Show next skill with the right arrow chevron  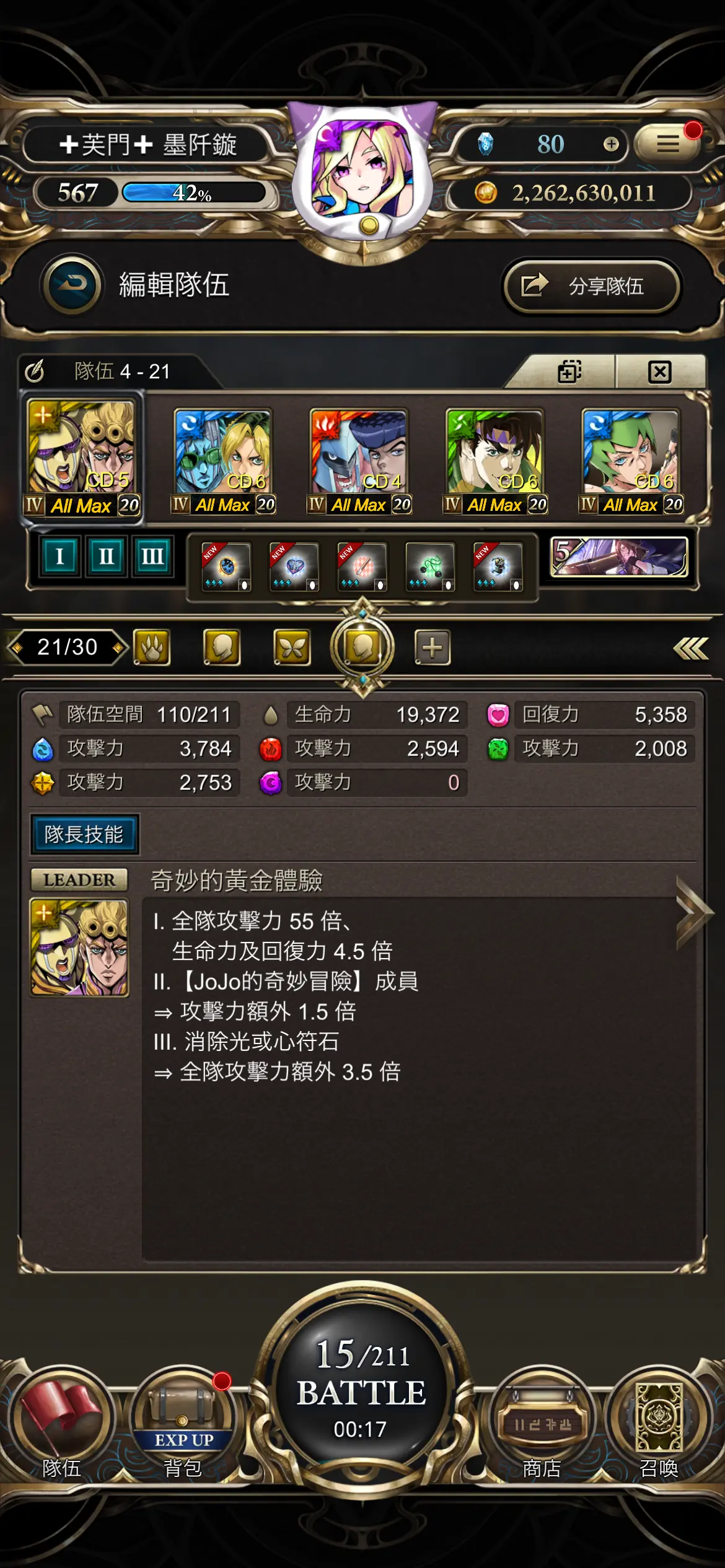(x=693, y=912)
